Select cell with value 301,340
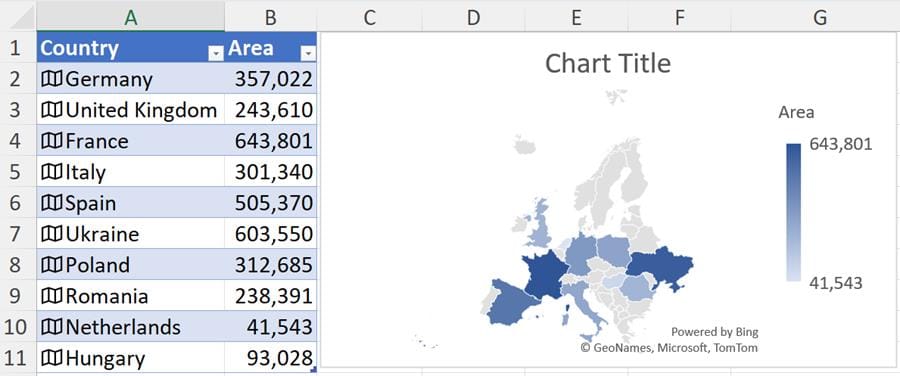 [x=270, y=172]
